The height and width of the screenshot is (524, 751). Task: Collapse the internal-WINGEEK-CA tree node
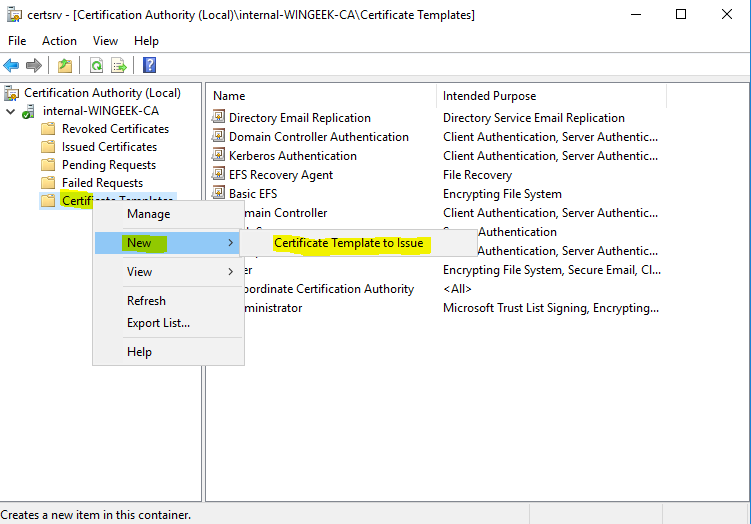[x=11, y=111]
